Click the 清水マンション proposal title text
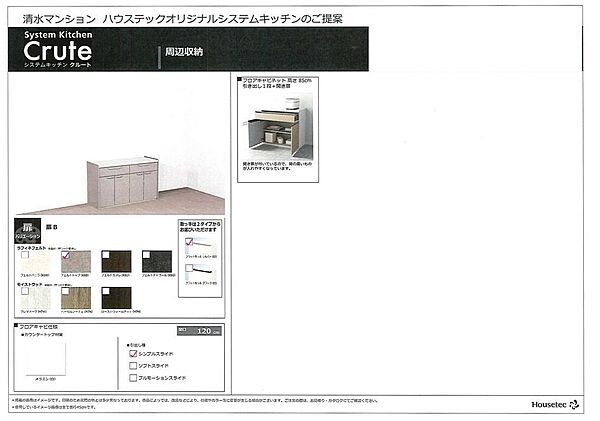 [183, 19]
